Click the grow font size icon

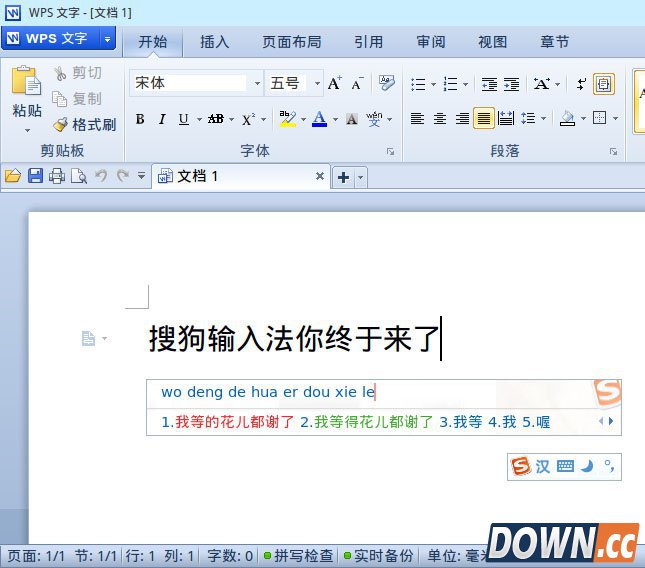pos(335,83)
